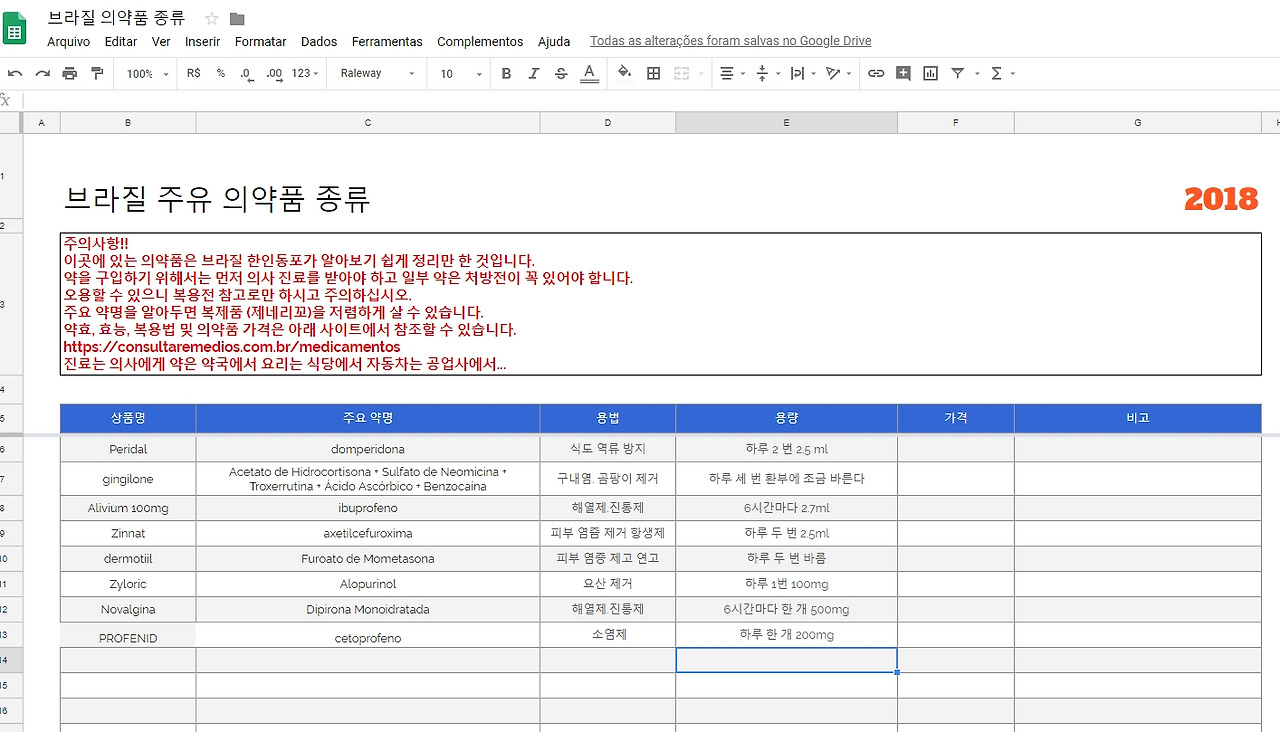Open the text wrapping dropdown
The height and width of the screenshot is (732, 1280).
801,73
